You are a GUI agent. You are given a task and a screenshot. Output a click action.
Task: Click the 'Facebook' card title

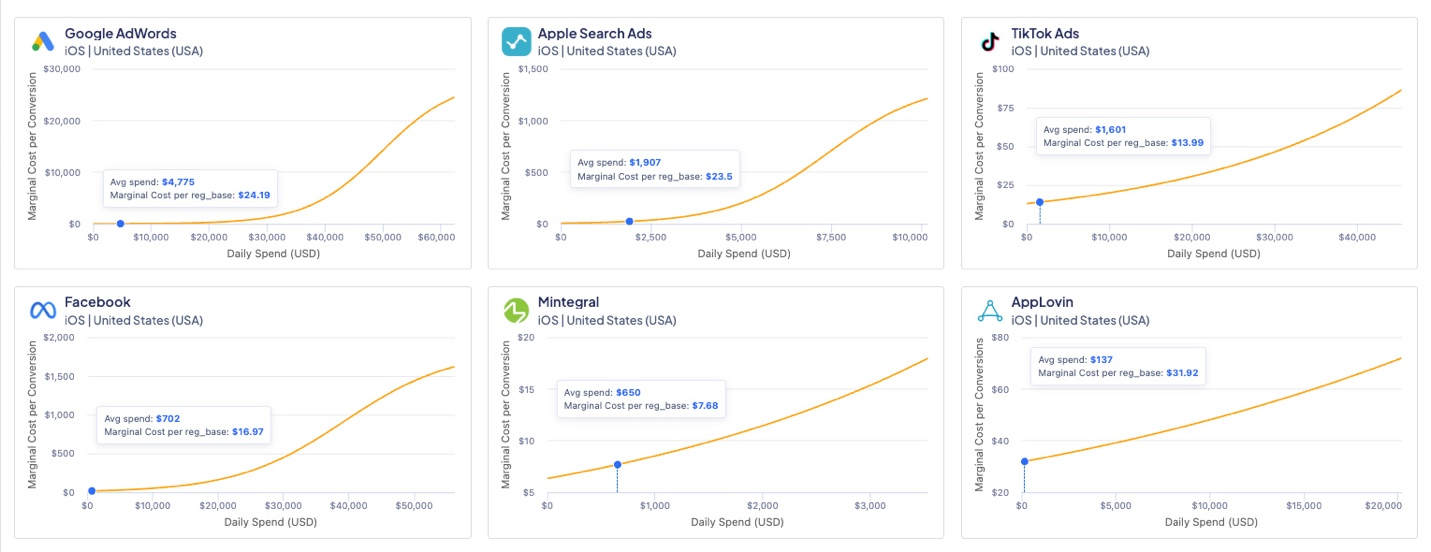coord(97,302)
